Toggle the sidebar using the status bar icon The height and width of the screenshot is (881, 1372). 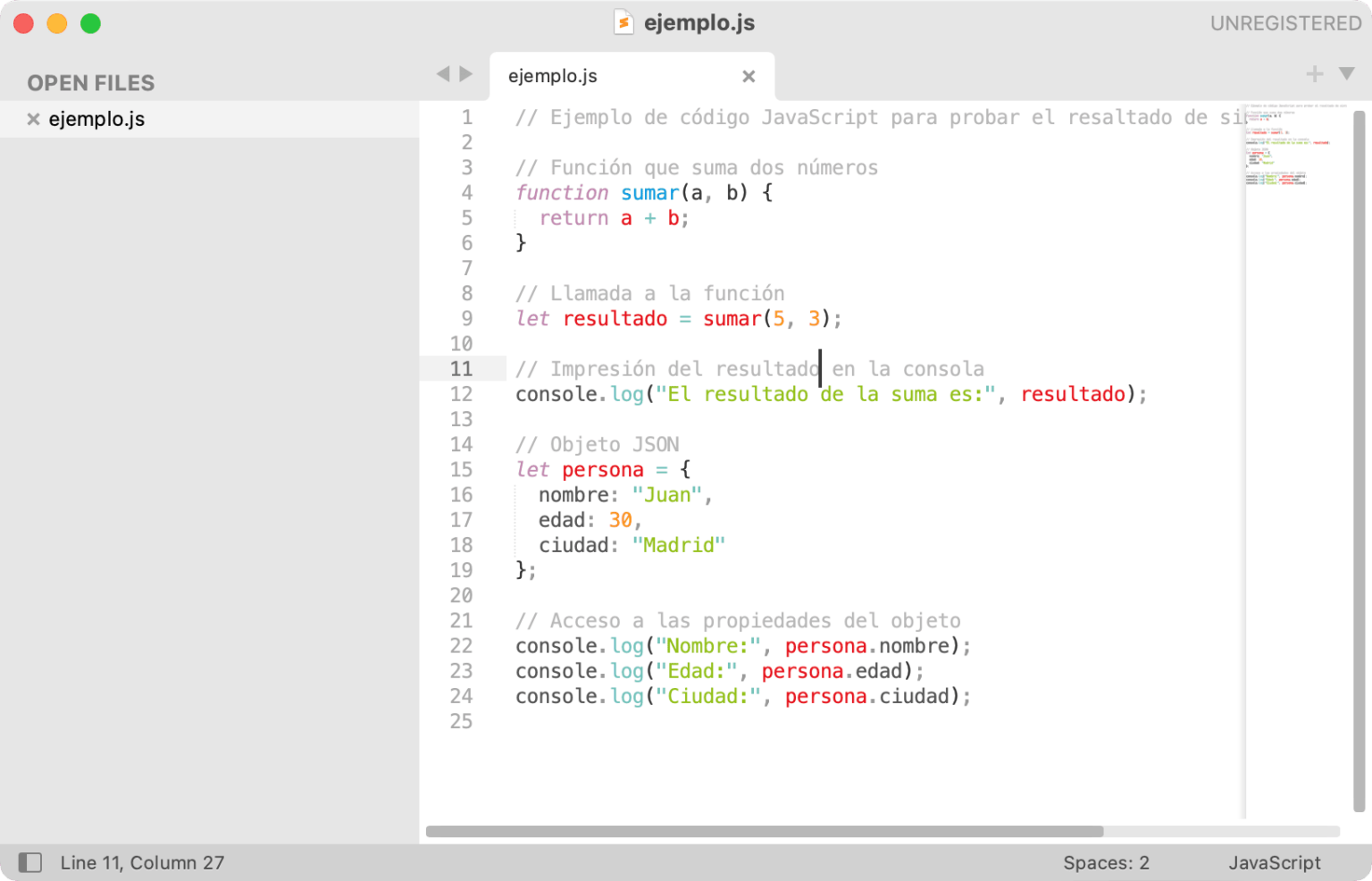pos(30,862)
